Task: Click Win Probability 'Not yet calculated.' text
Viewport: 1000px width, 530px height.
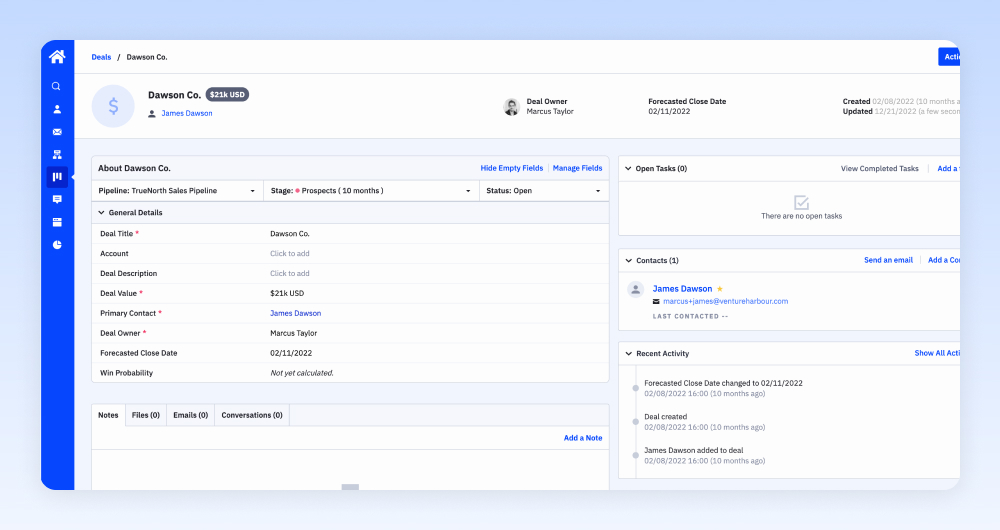Action: (302, 373)
